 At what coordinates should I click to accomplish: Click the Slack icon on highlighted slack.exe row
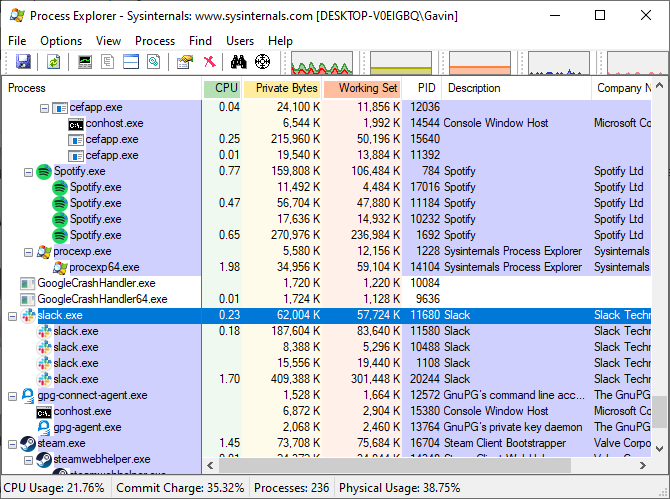click(x=28, y=316)
